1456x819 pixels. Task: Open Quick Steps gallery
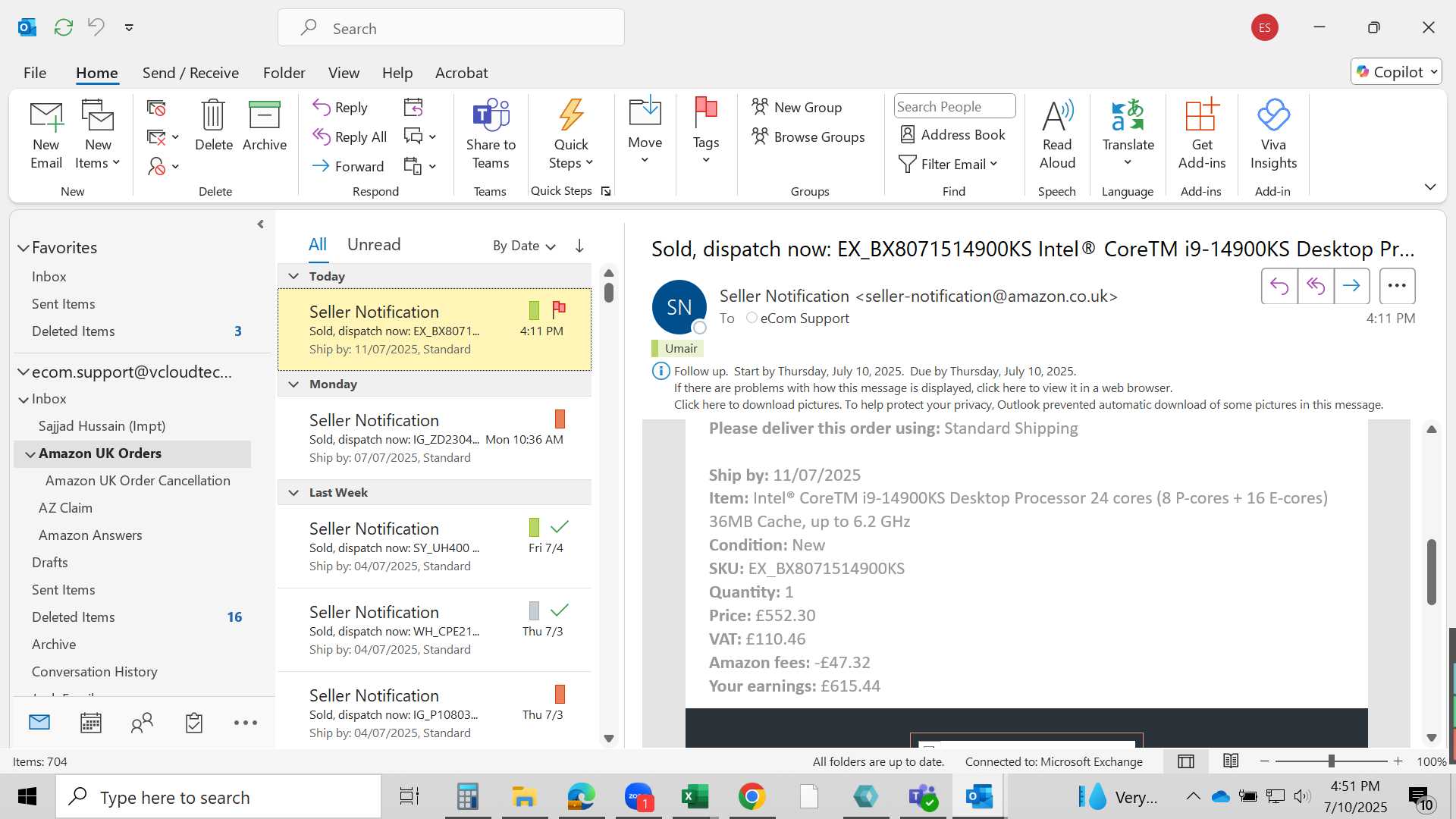[x=571, y=135]
